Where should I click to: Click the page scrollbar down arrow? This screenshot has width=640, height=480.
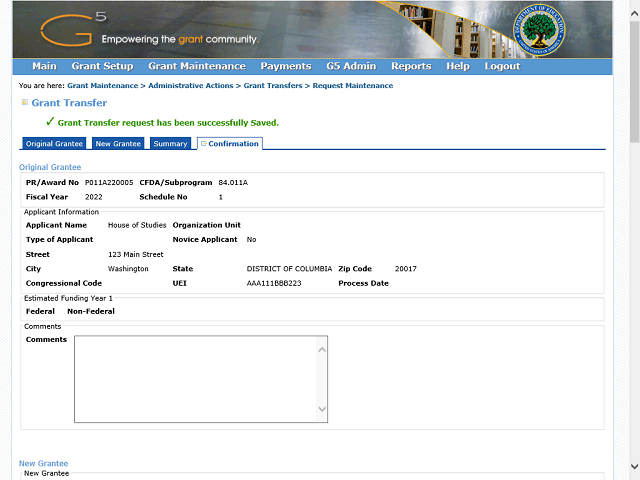pyautogui.click(x=635, y=467)
